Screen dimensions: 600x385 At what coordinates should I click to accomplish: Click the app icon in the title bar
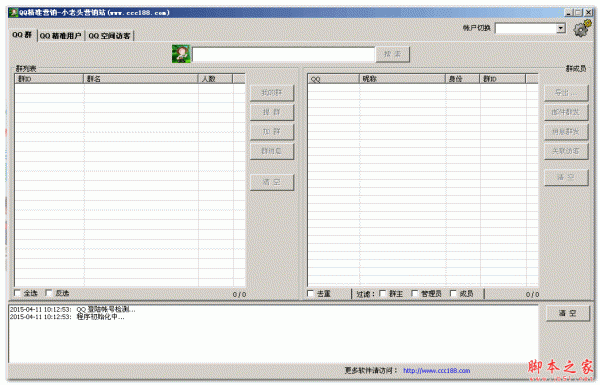14,12
